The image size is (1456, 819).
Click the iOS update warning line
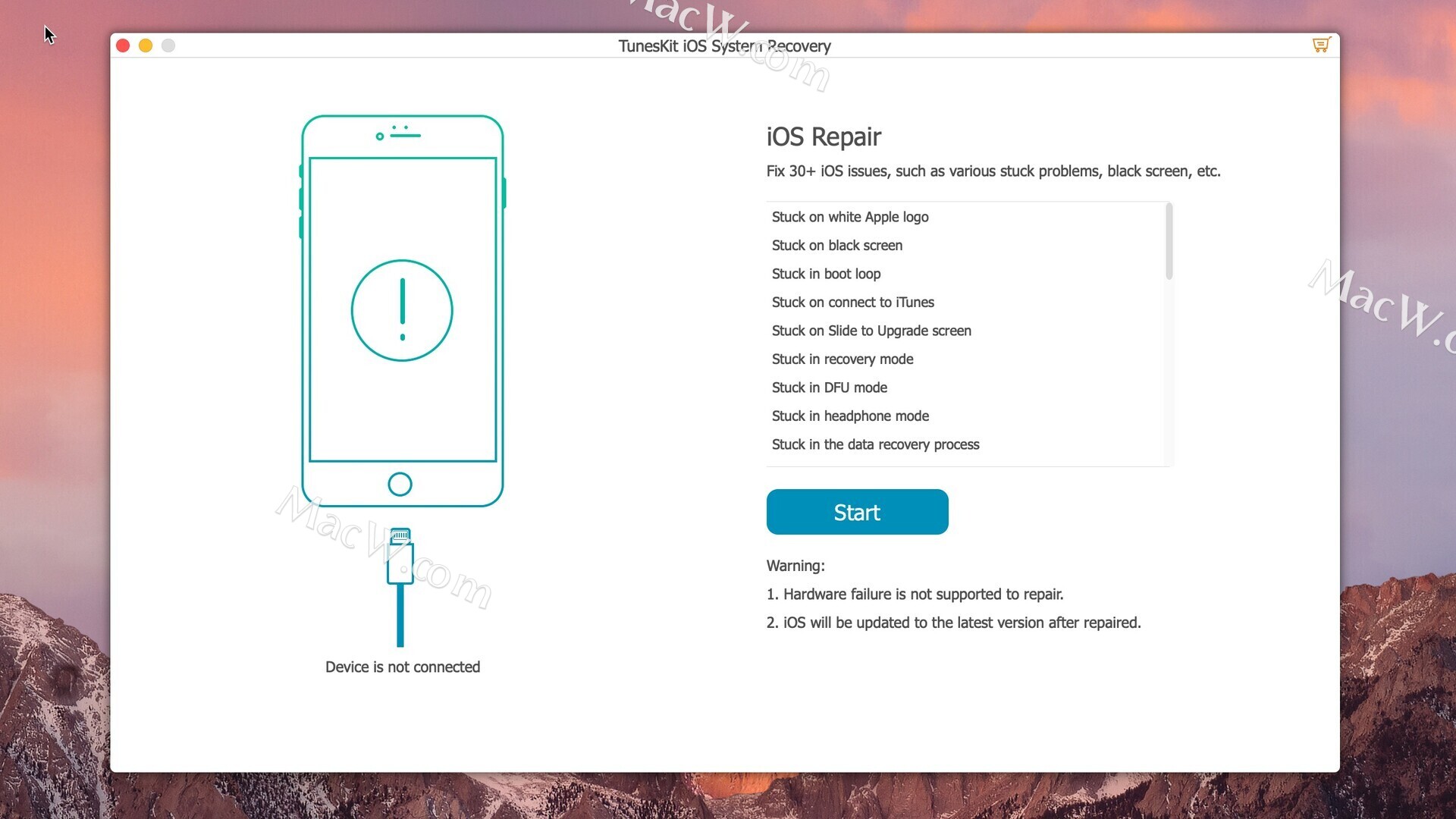pos(954,623)
